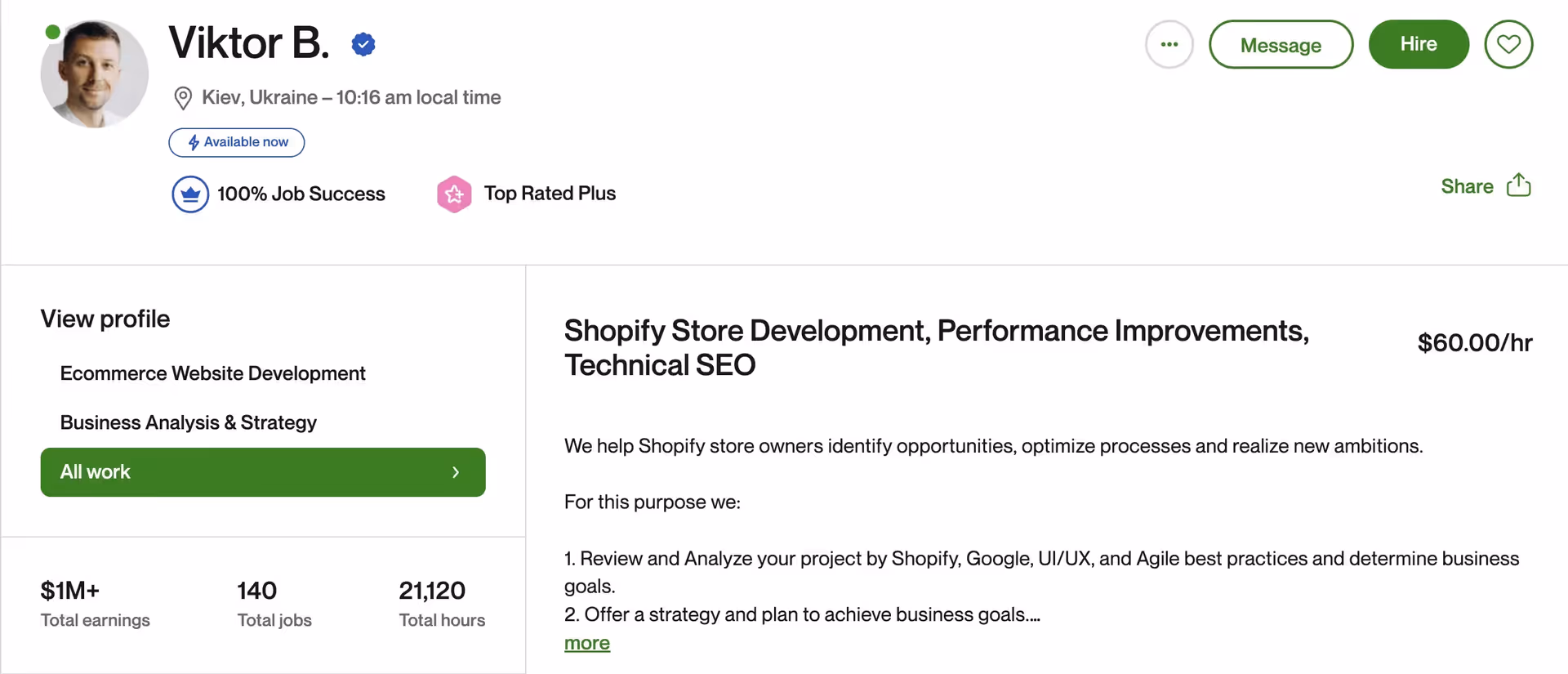Click the 140 Total jobs stat
This screenshot has height=674, width=1568.
274,604
